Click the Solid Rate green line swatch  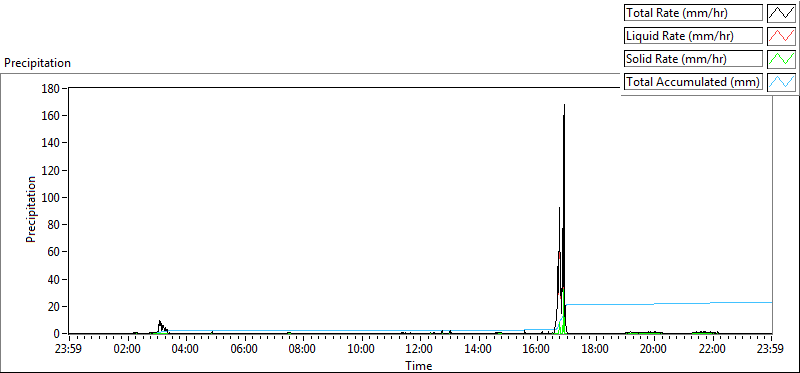[781, 59]
